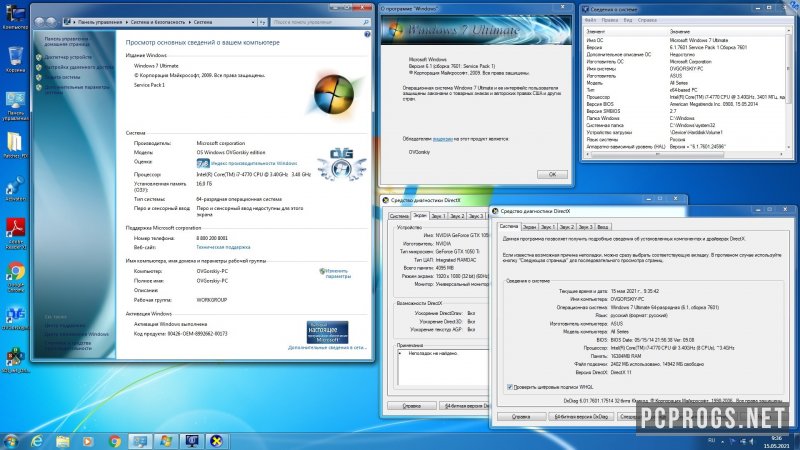Click refresh button beside address bar
The image size is (800, 450).
pos(263,22)
